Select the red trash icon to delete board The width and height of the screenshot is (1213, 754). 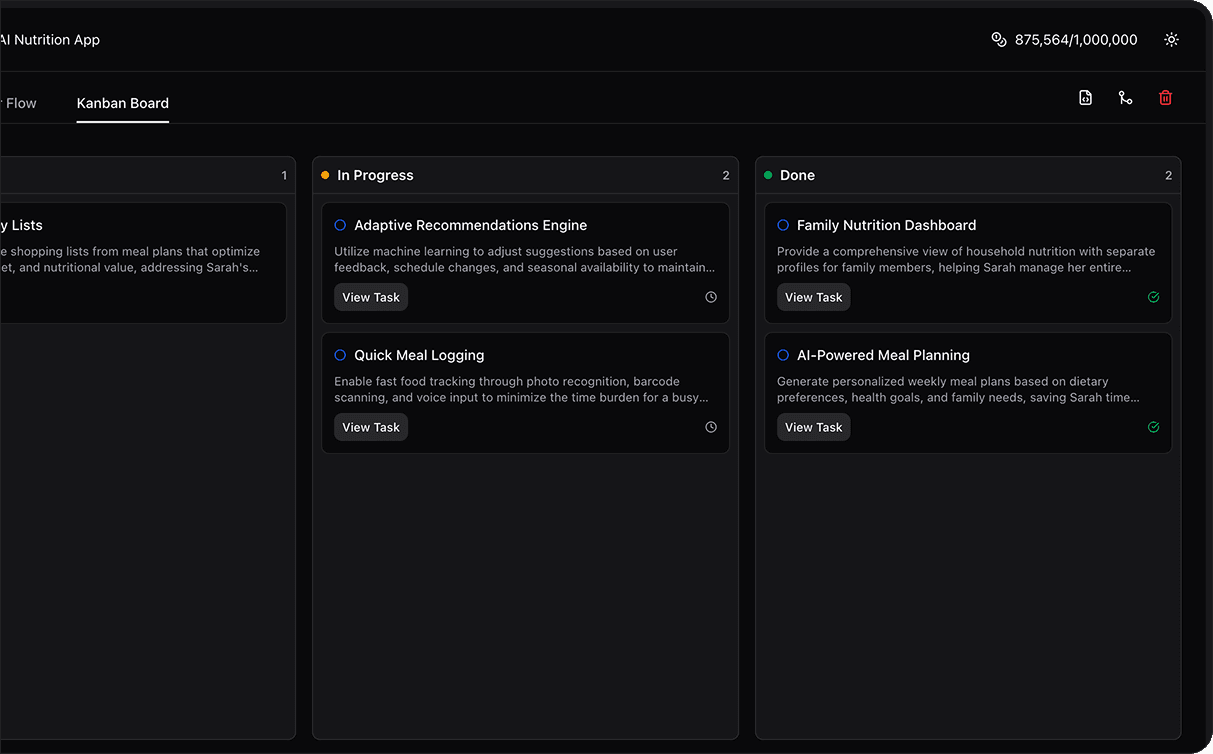1165,97
